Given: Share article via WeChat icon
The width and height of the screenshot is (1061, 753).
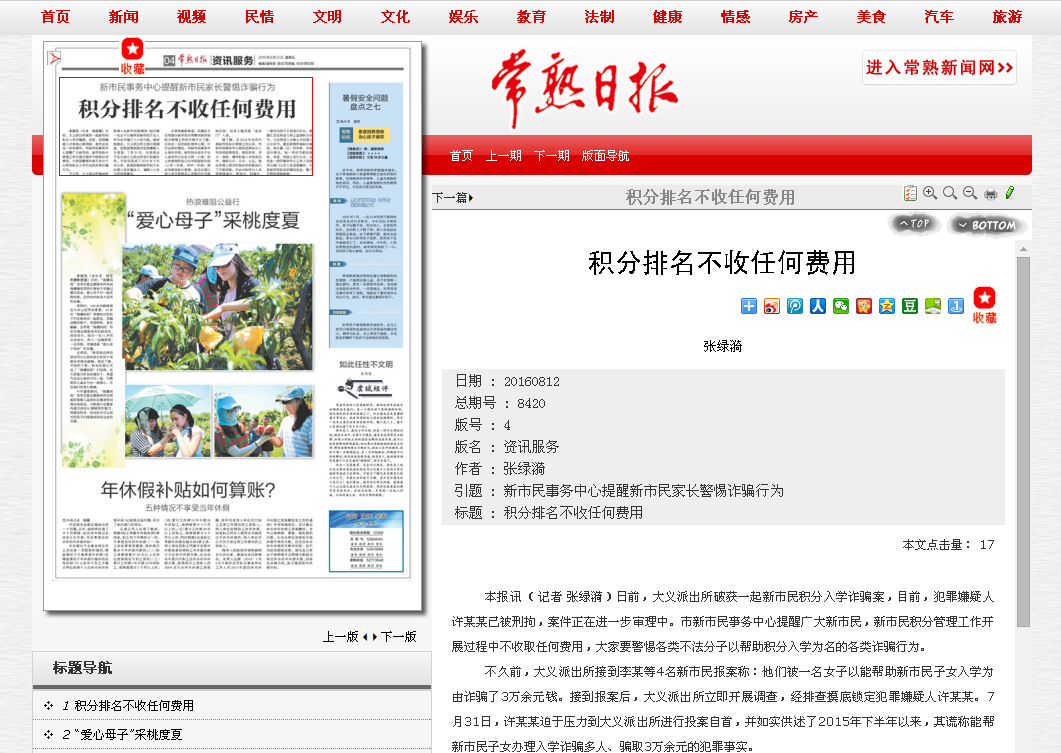Looking at the screenshot, I should pyautogui.click(x=841, y=306).
